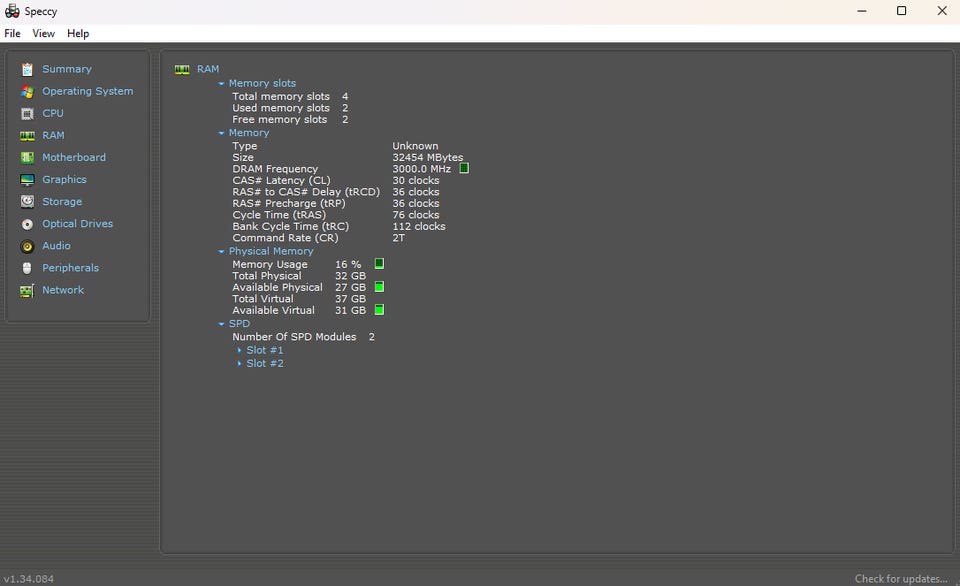Minimize the Speccy window

(861, 11)
